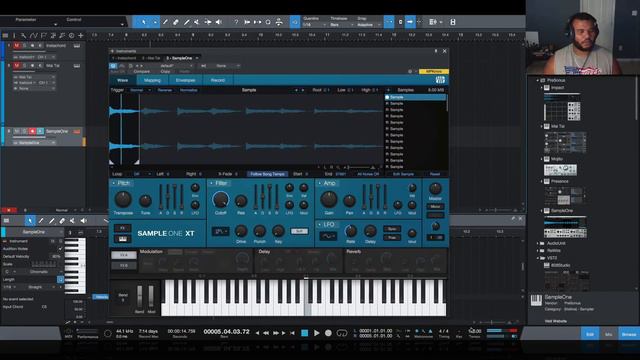Toggle the LFO section enable button

coord(319,224)
